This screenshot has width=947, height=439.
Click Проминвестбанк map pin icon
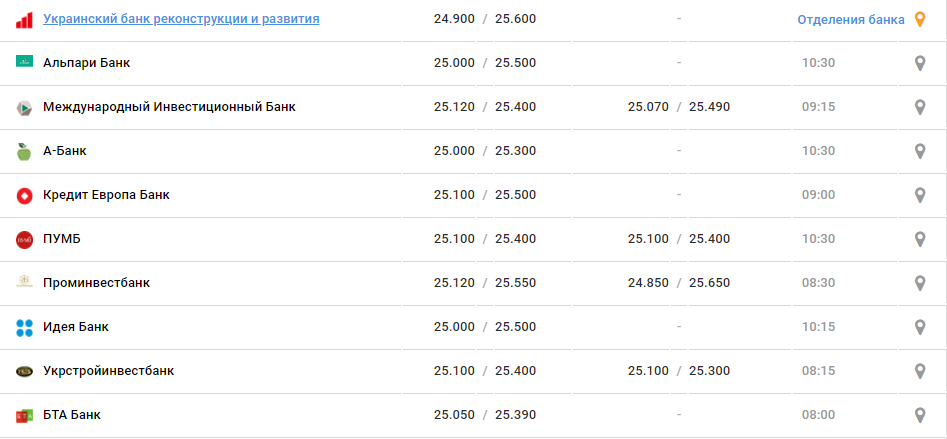pos(921,283)
